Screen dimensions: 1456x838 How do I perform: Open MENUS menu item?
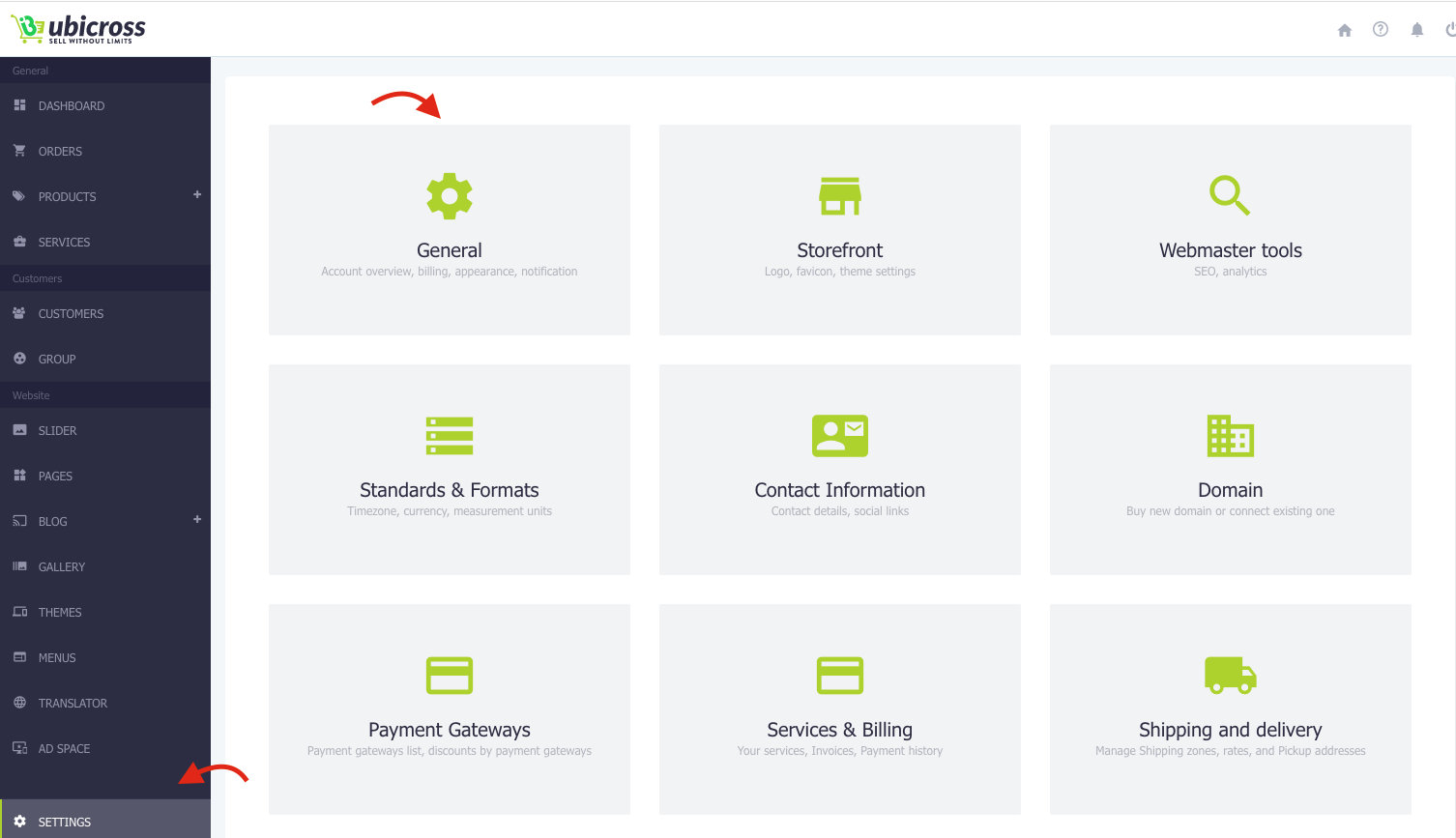point(57,658)
